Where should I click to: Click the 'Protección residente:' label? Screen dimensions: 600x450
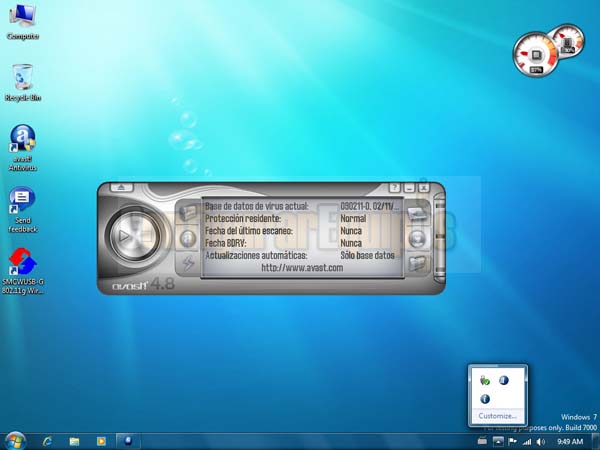[x=243, y=218]
